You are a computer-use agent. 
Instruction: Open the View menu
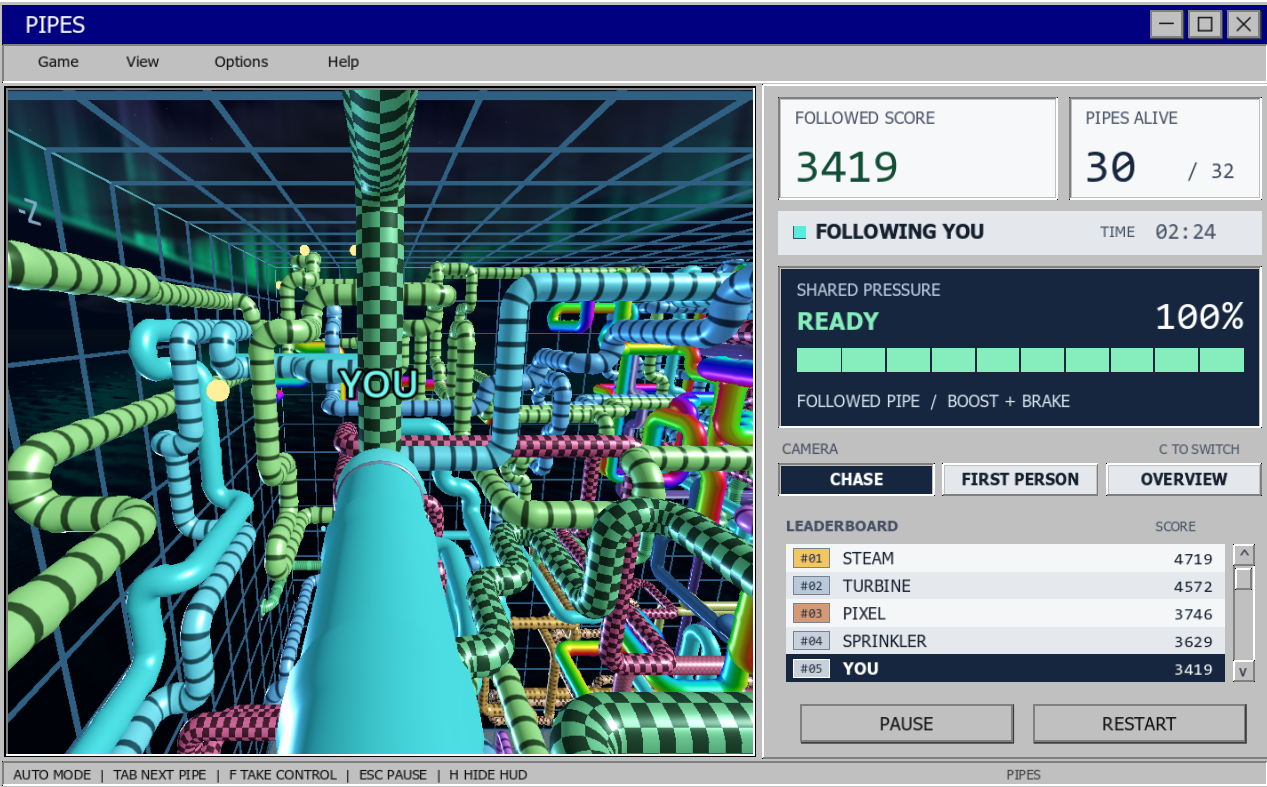coord(142,62)
